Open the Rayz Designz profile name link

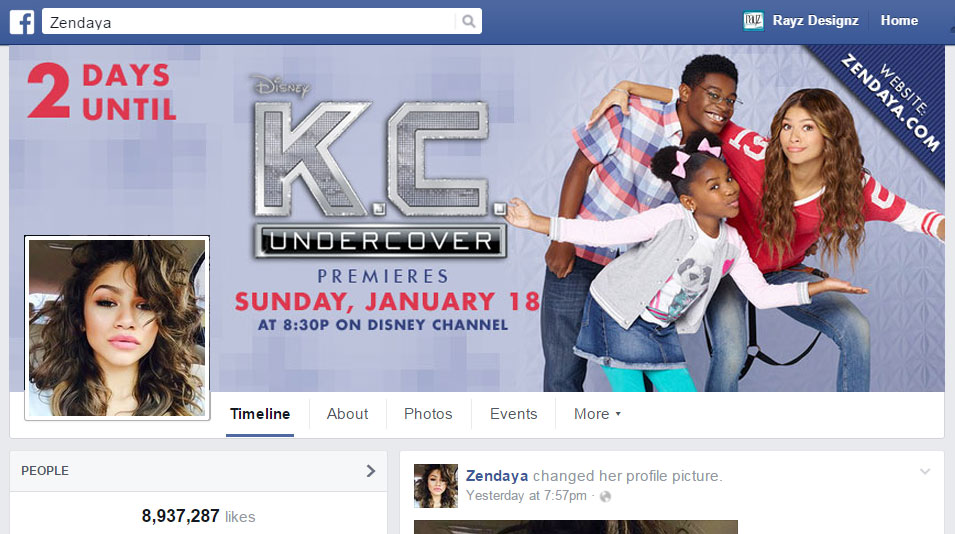(x=817, y=21)
